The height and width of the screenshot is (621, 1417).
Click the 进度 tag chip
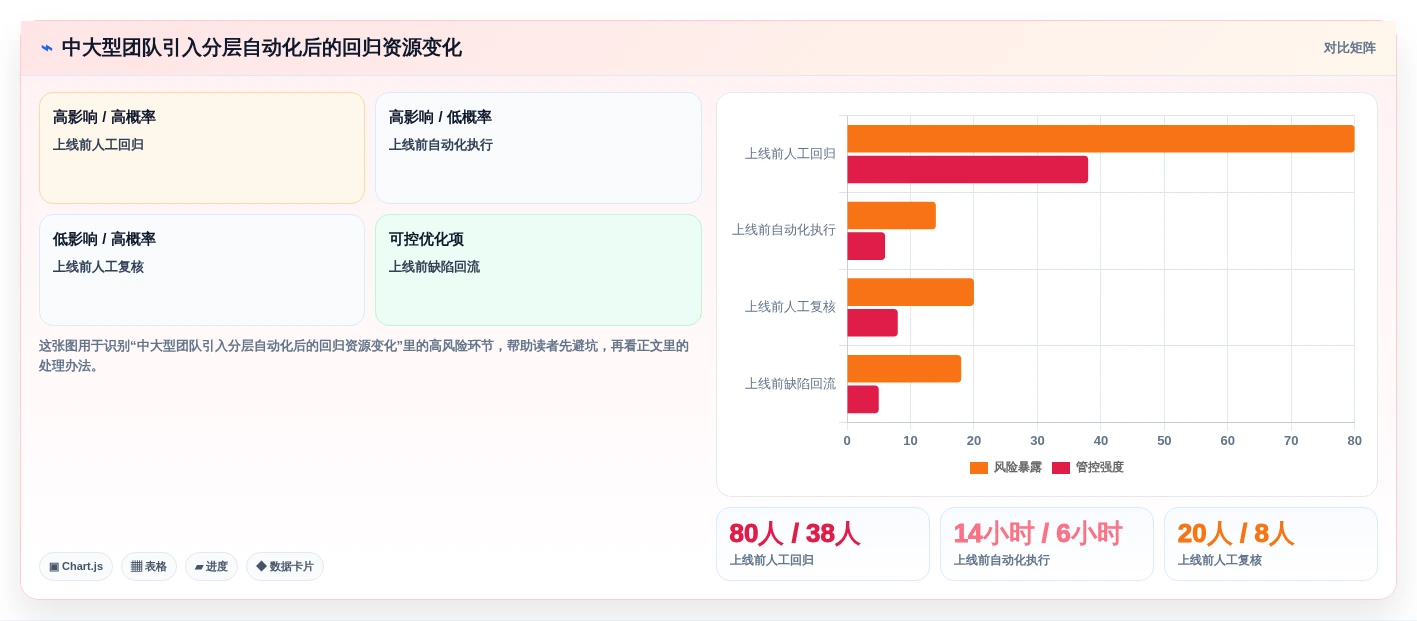[x=211, y=567]
